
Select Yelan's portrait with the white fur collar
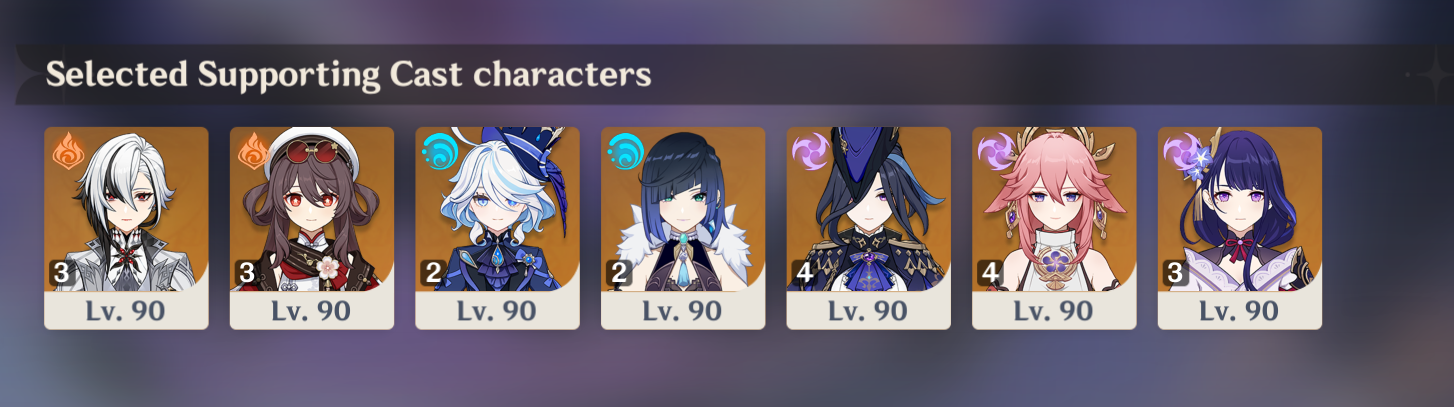coord(683,209)
